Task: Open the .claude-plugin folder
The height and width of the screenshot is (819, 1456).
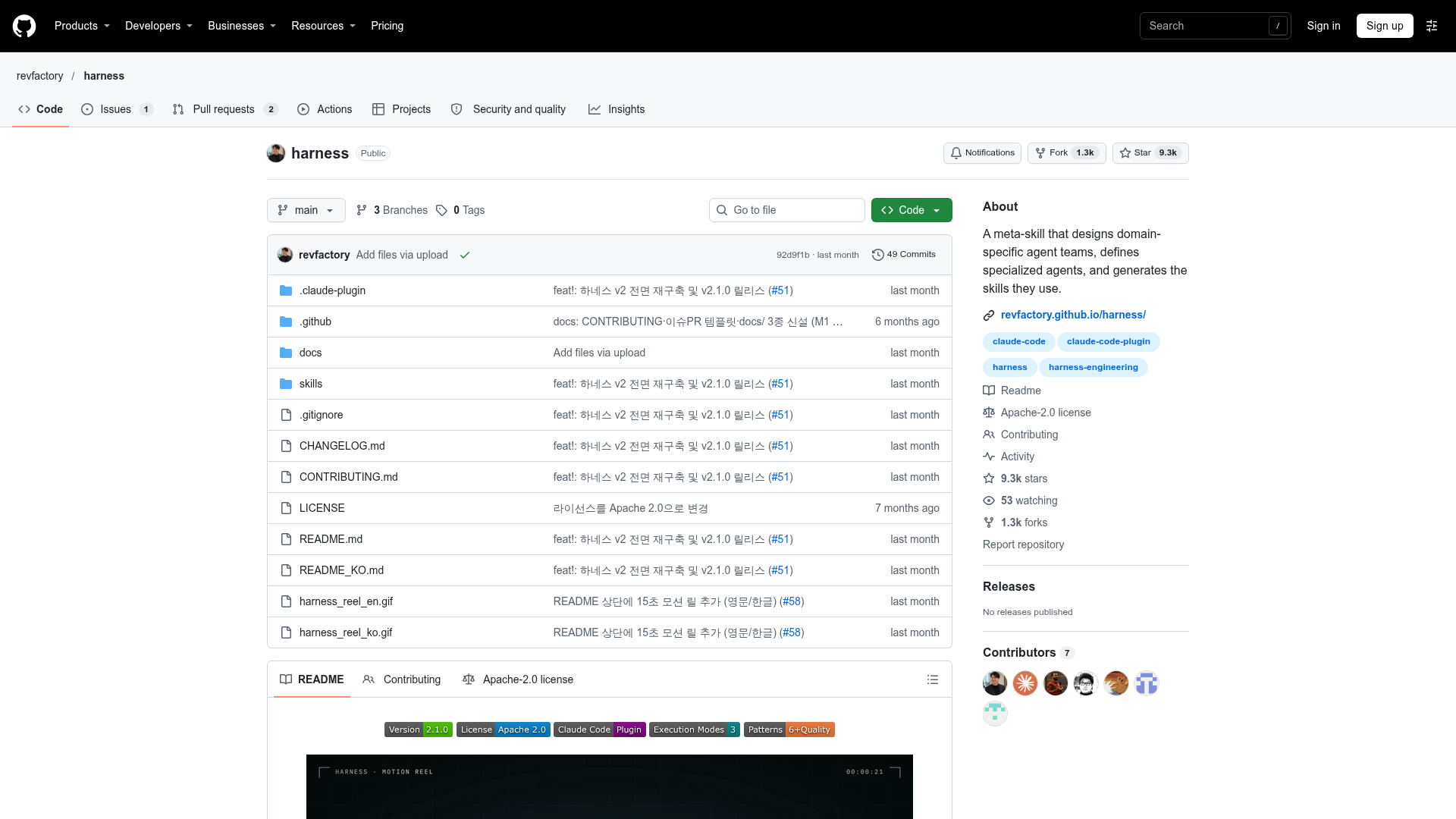Action: click(332, 290)
